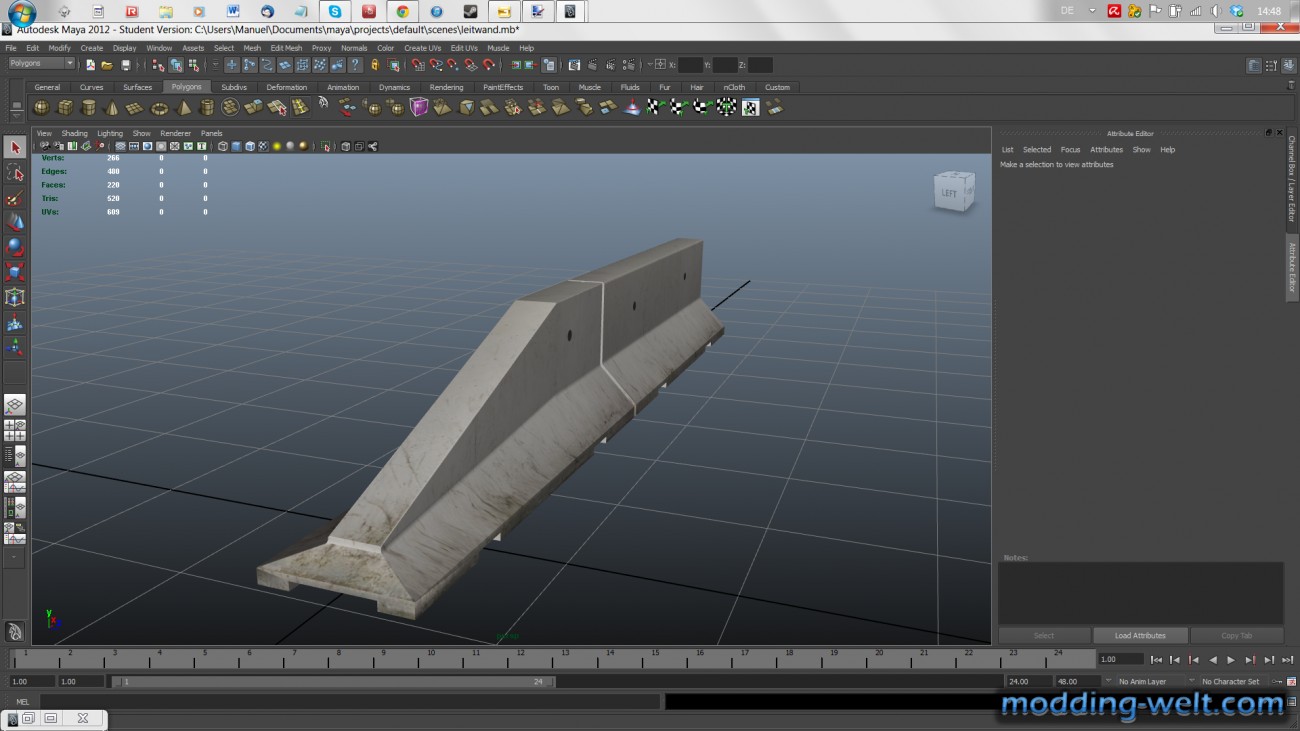Click the range slider bar
This screenshot has height=731, width=1300.
333,682
